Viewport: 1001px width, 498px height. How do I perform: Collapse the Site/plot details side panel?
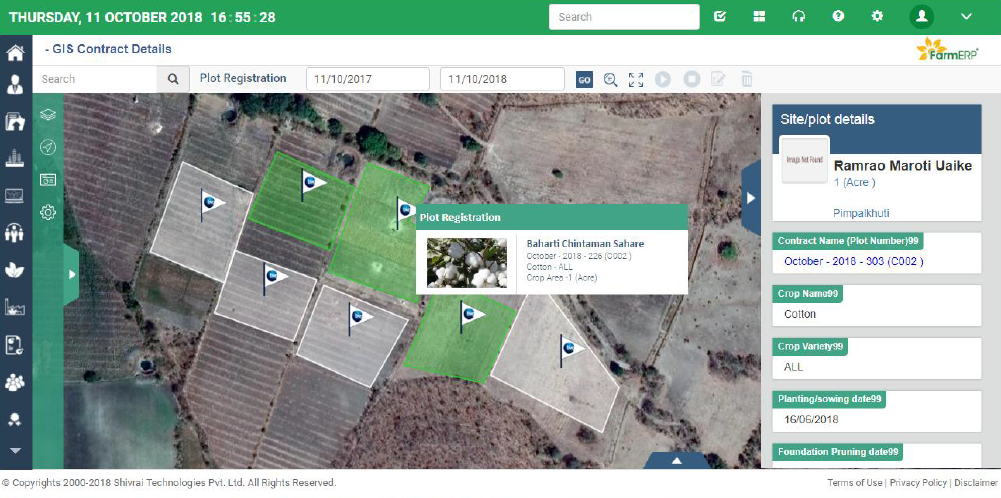pos(751,198)
